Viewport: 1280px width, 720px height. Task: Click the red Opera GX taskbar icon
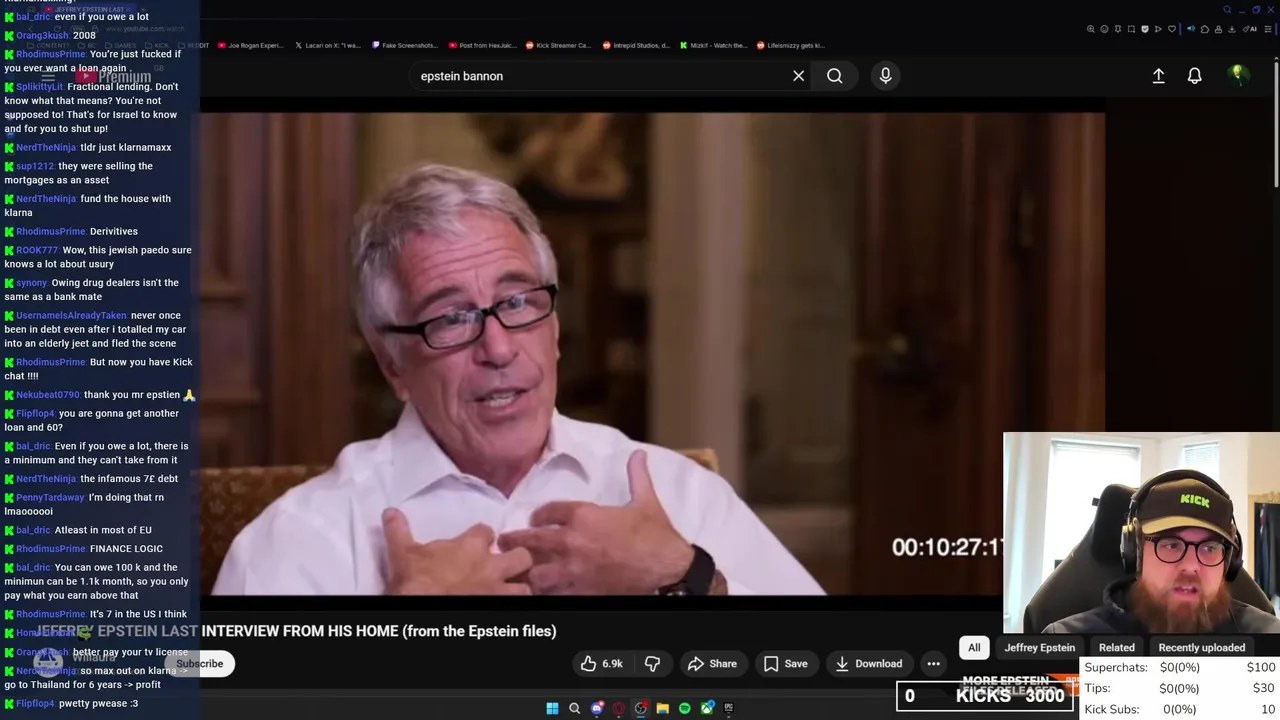tap(619, 708)
